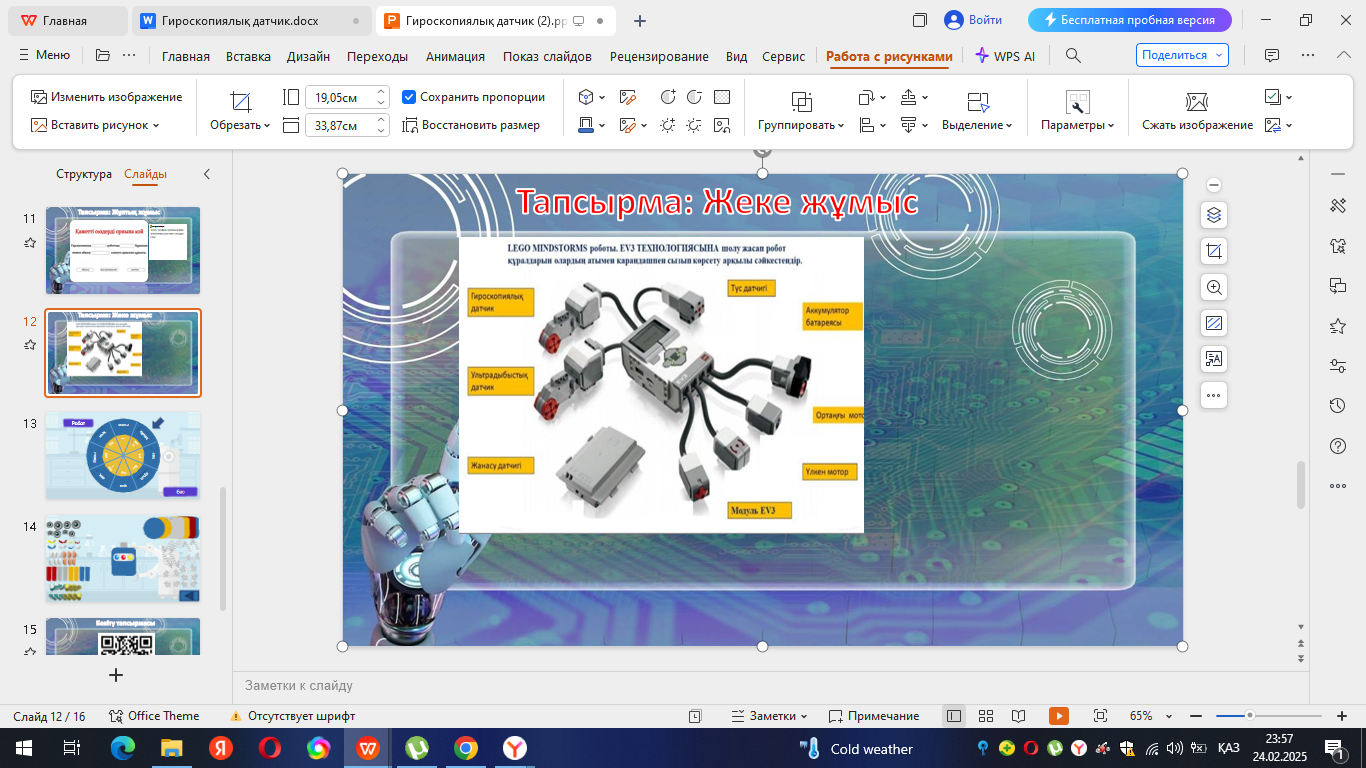
Task: Switch to the Structure pane tab
Action: click(84, 174)
